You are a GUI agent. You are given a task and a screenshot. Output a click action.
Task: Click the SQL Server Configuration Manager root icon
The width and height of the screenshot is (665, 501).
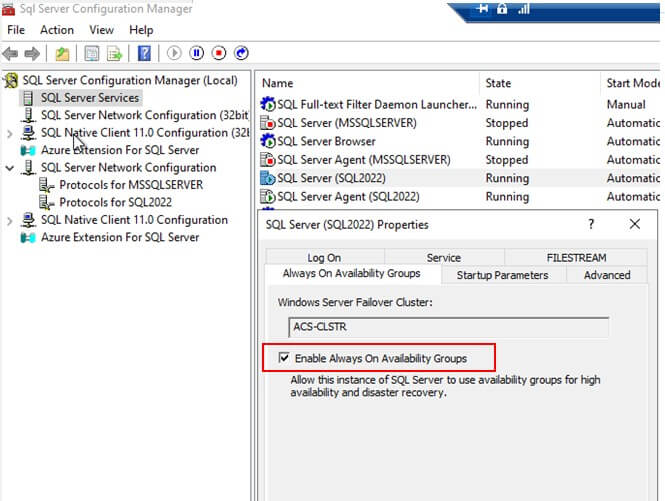[11, 80]
